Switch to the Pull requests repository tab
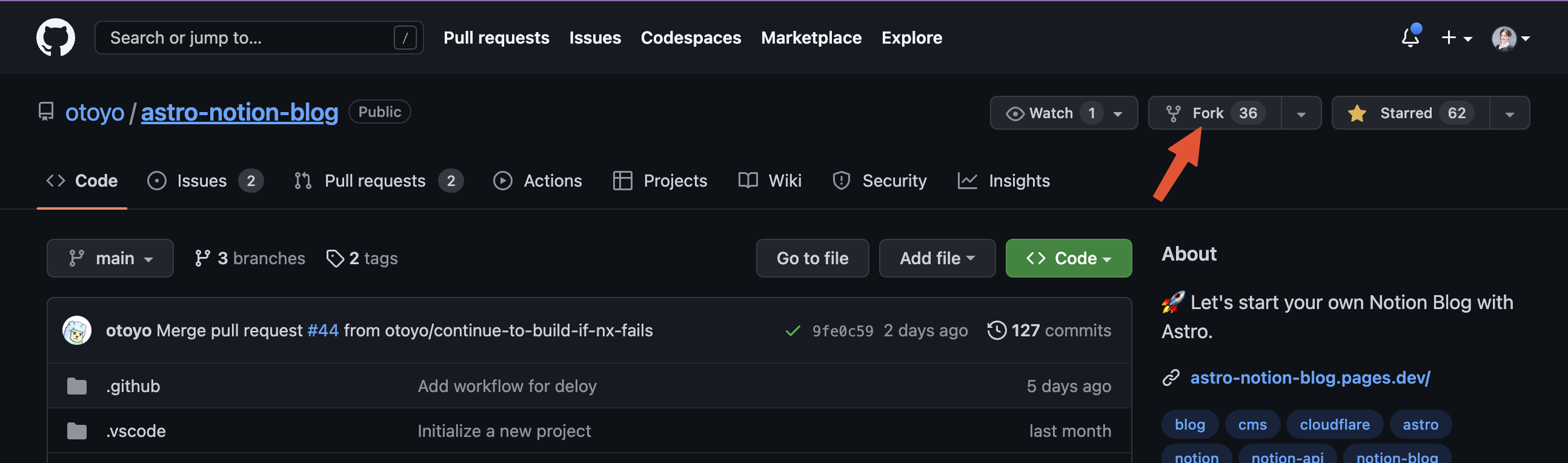This screenshot has width=1568, height=463. pos(379,181)
